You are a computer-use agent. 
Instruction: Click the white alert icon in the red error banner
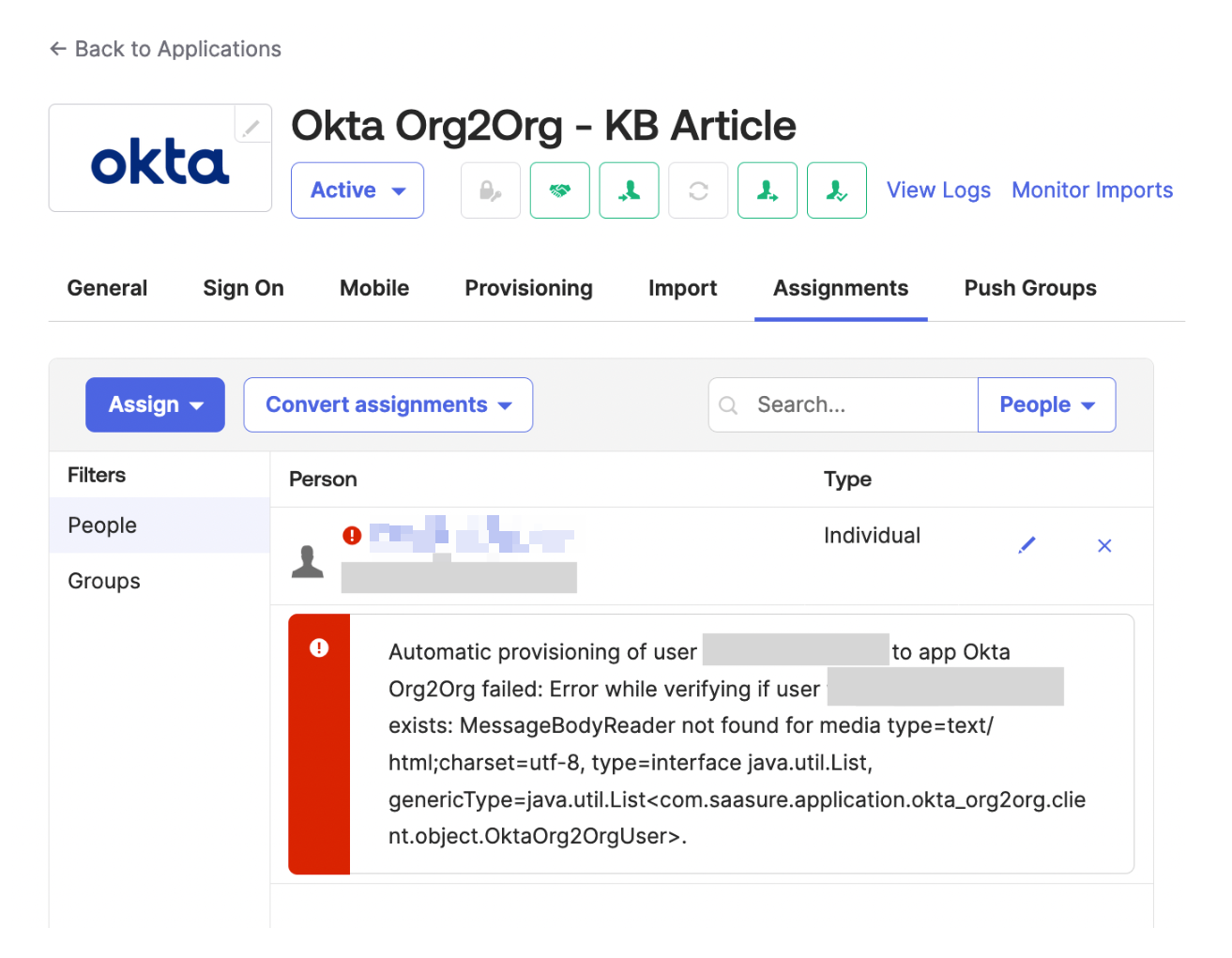[319, 647]
